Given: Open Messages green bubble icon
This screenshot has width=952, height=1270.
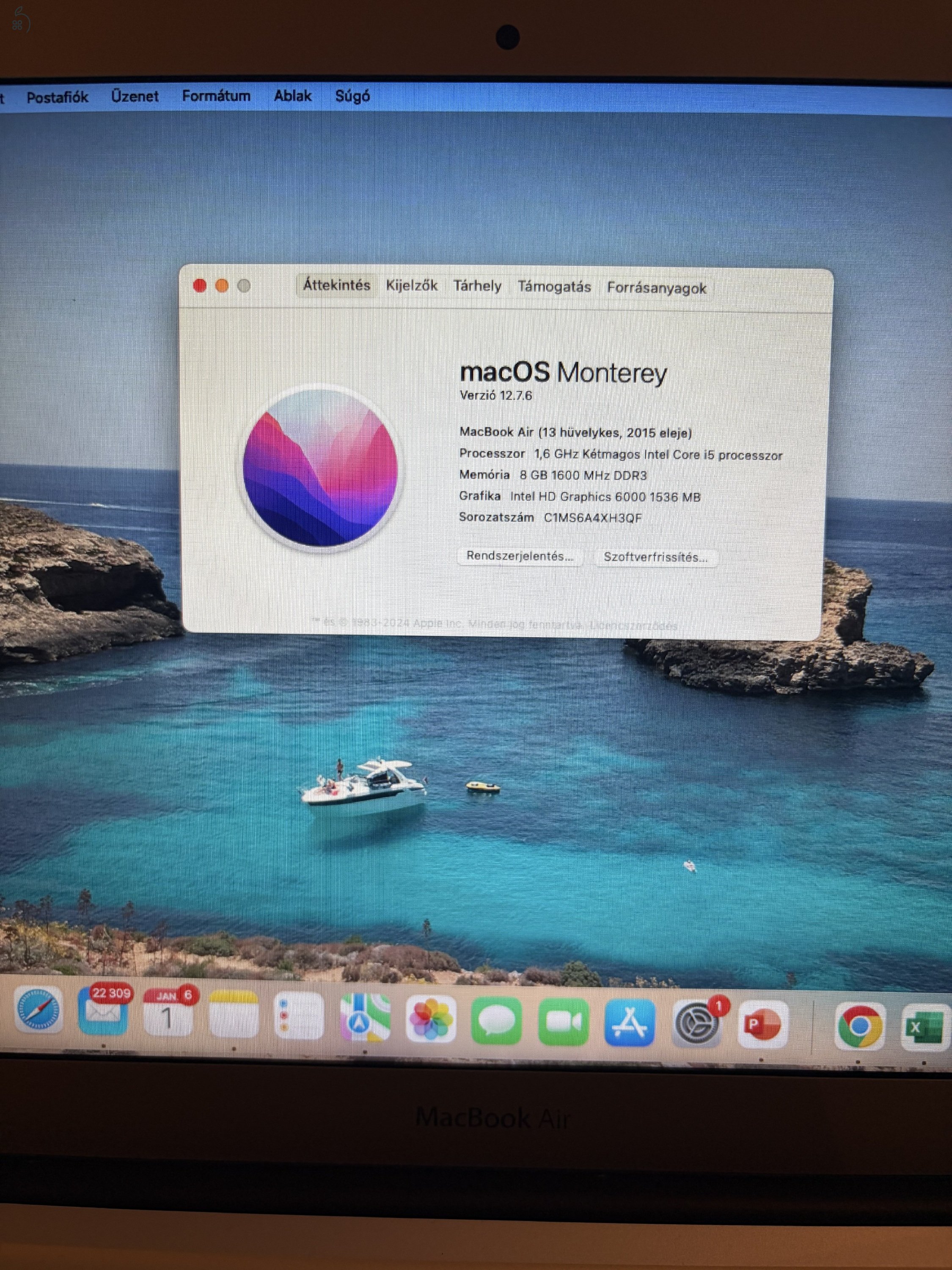Looking at the screenshot, I should coord(497,1021).
